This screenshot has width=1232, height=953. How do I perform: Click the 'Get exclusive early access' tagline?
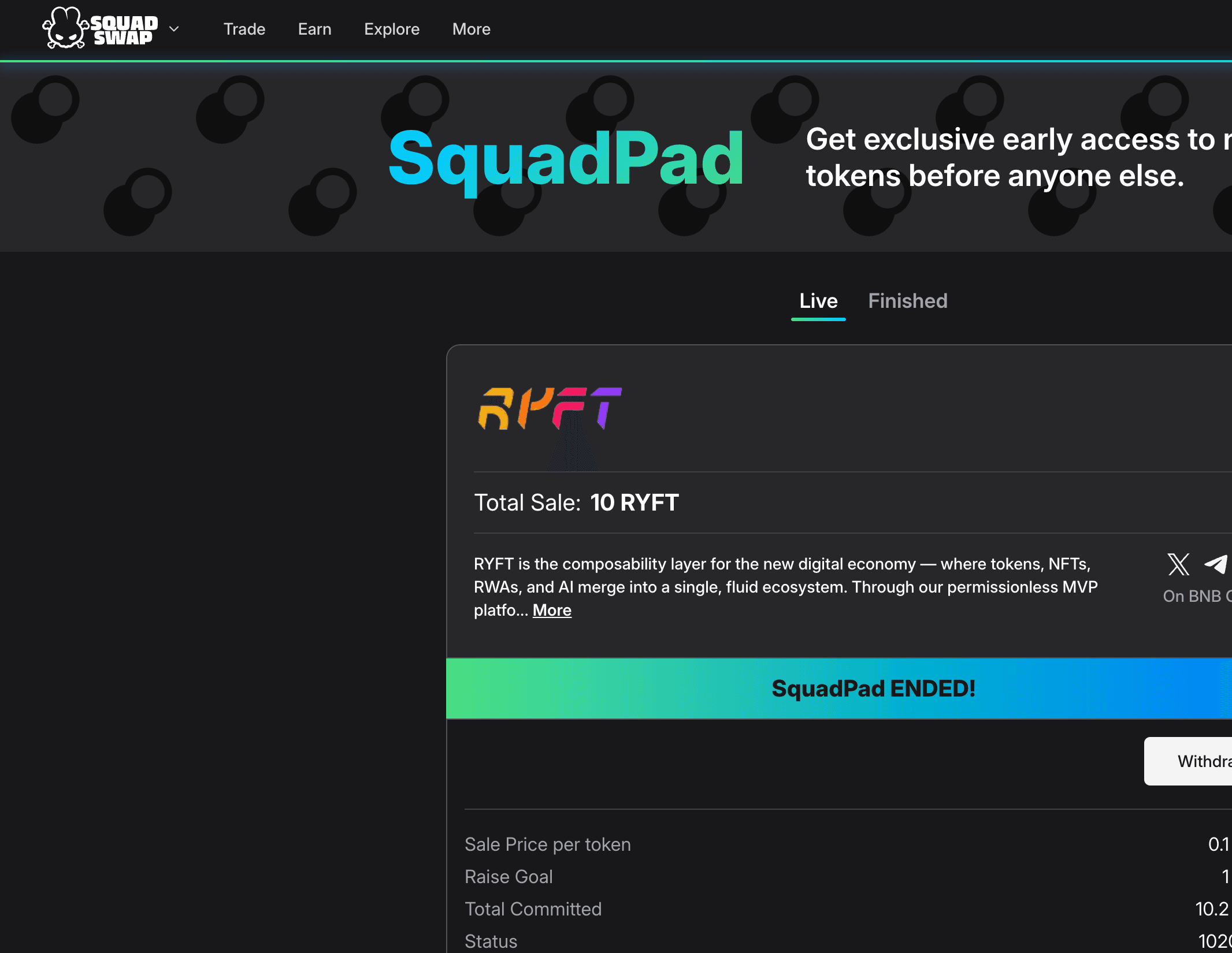1019,158
